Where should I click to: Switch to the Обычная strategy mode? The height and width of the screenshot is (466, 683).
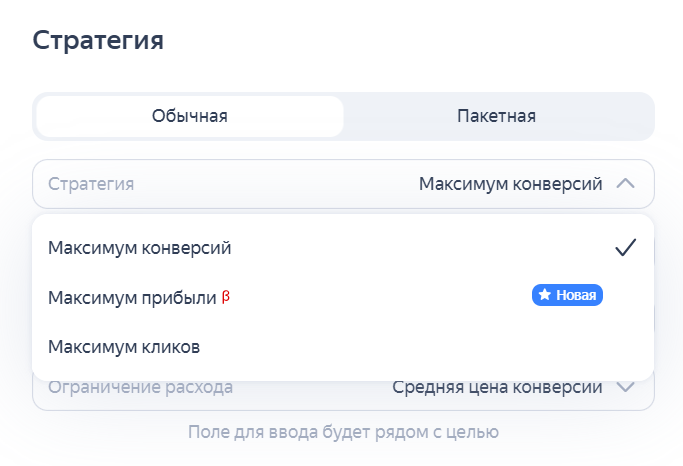[x=190, y=116]
